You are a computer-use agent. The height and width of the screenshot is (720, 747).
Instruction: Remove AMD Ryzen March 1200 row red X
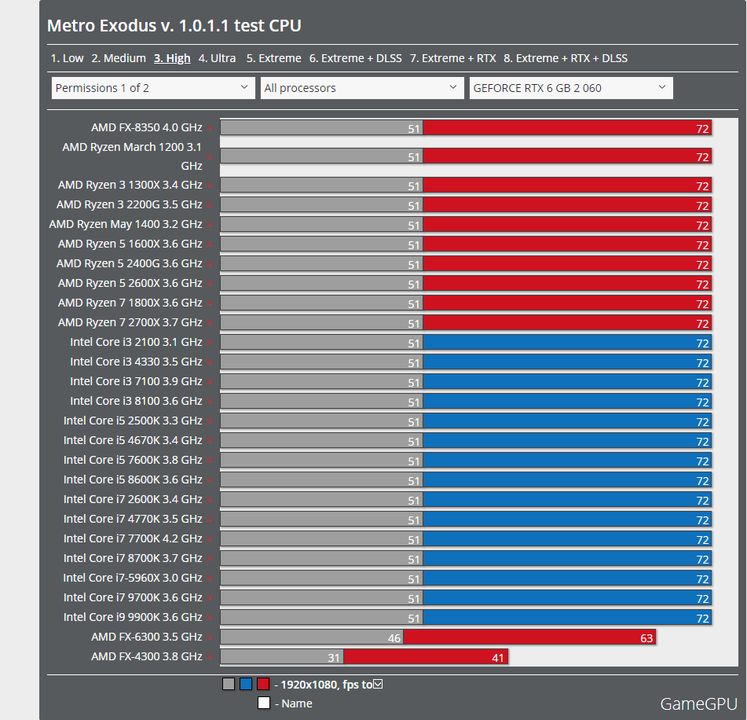coord(210,157)
